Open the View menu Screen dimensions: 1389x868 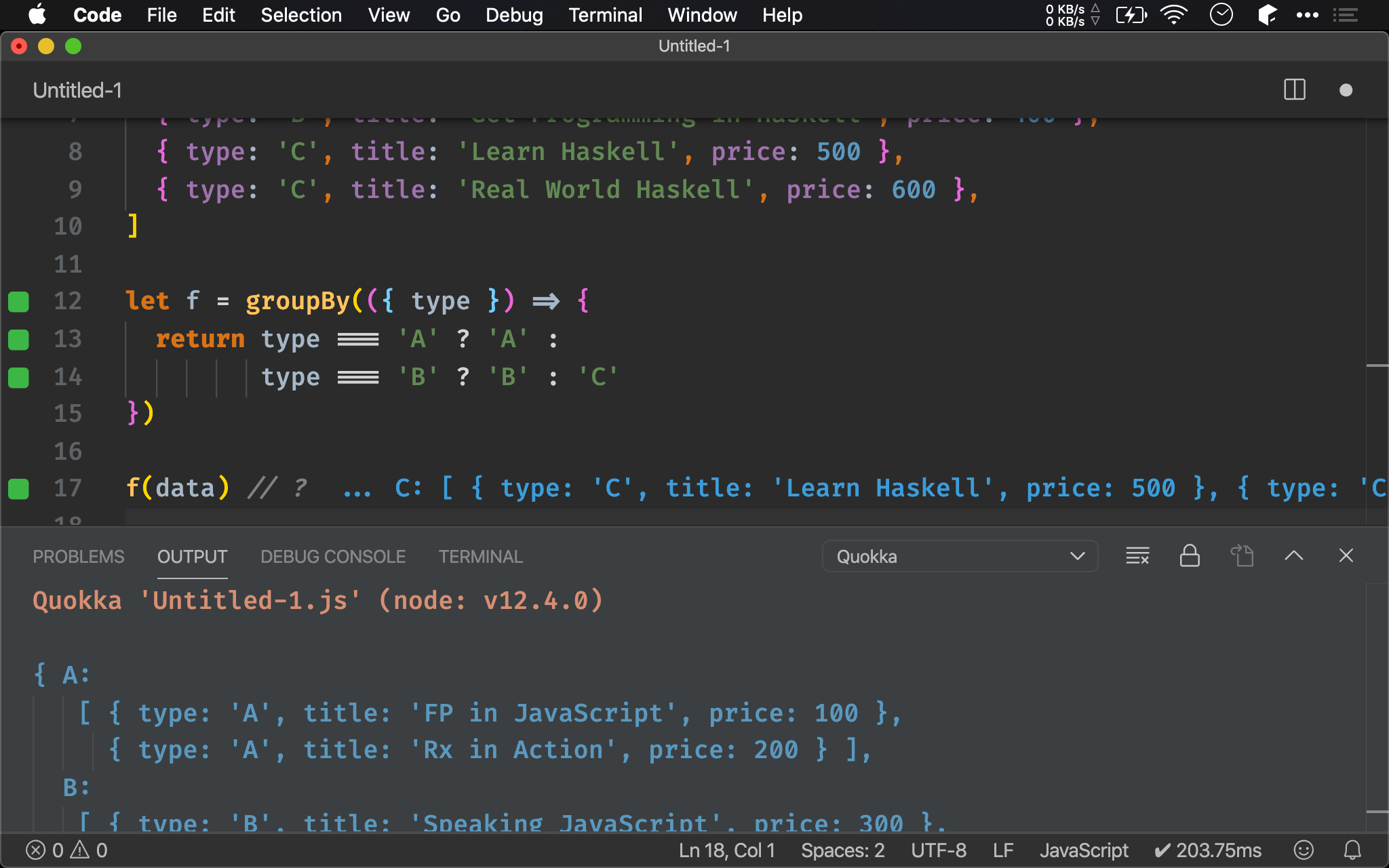[389, 15]
